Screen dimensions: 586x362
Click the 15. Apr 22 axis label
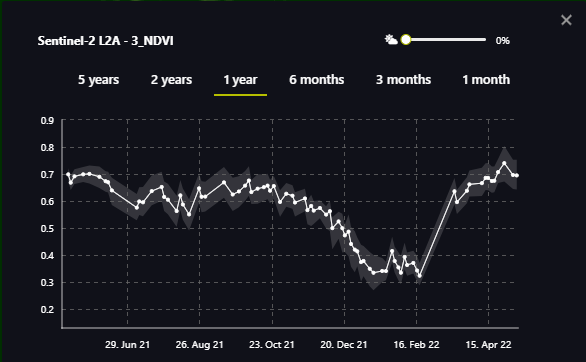coord(488,344)
